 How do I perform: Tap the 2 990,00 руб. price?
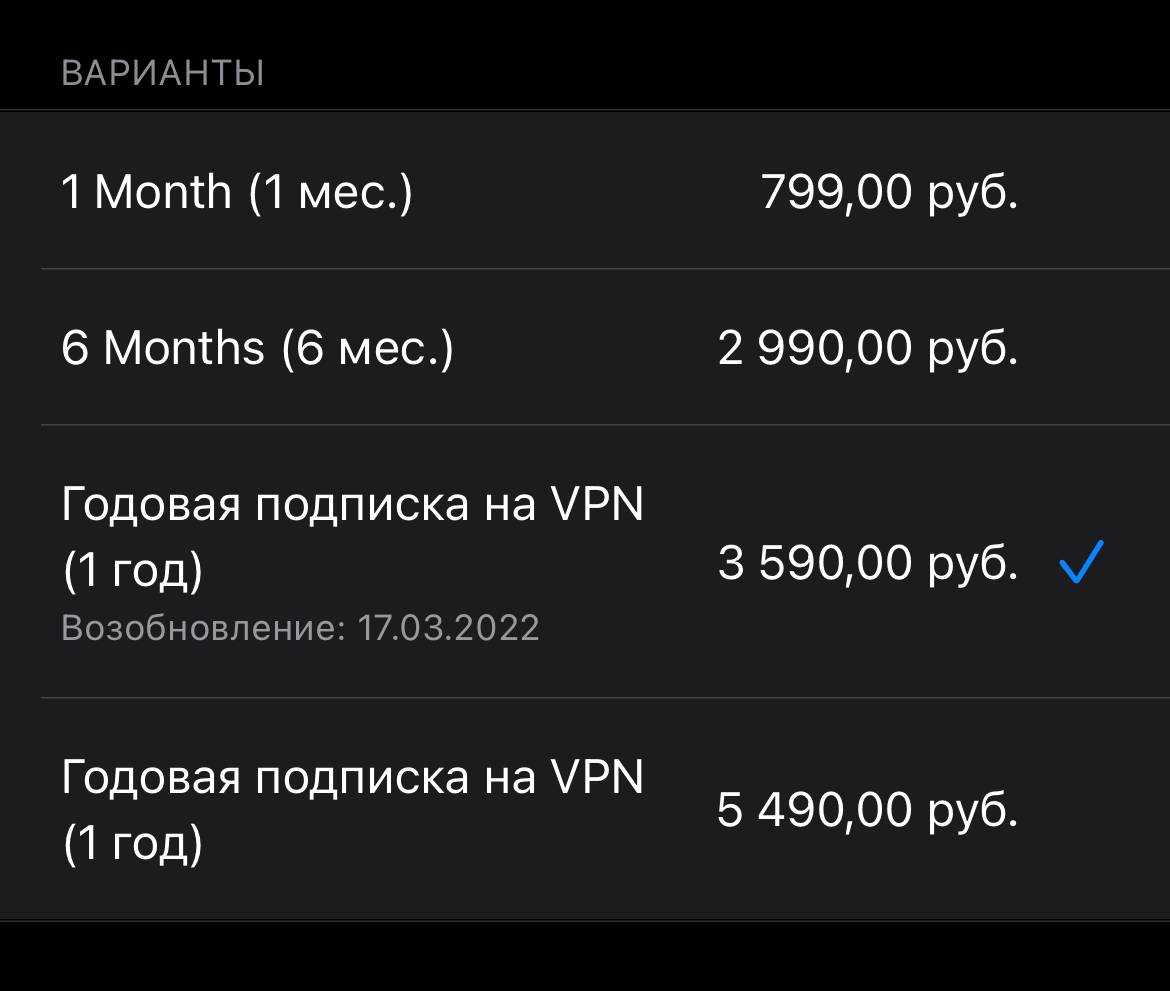[x=868, y=348]
